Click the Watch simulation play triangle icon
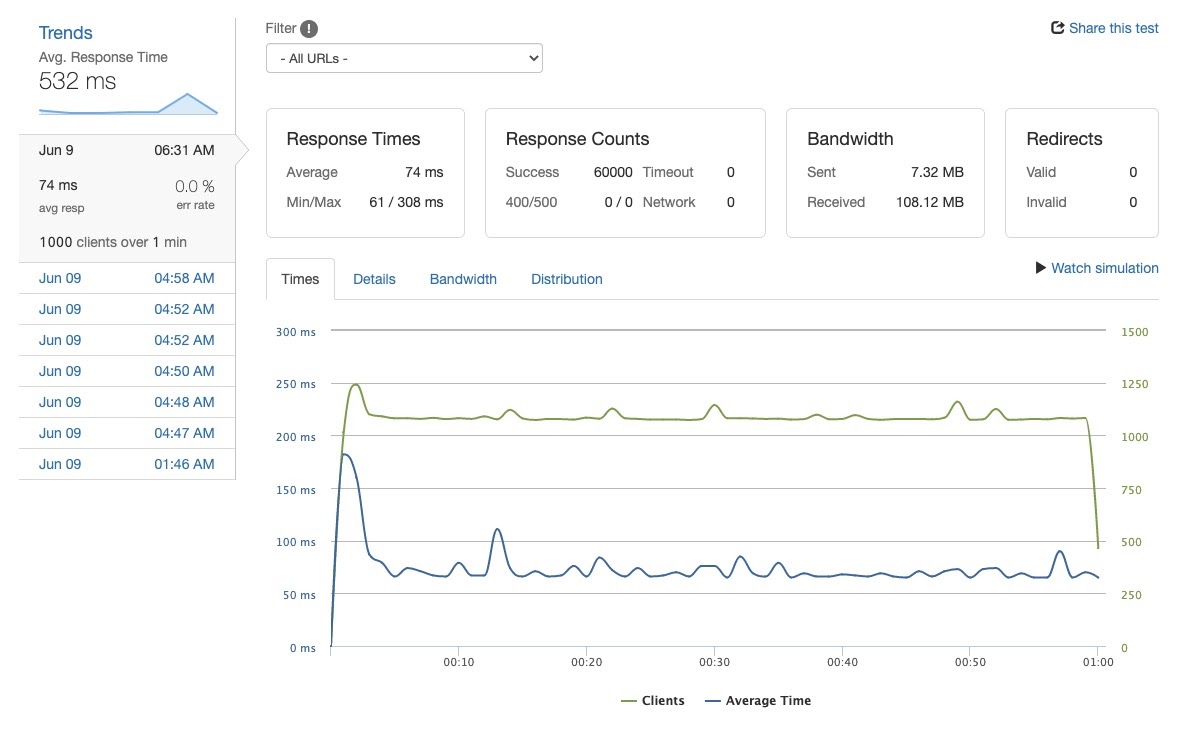The image size is (1177, 731). pyautogui.click(x=1040, y=267)
